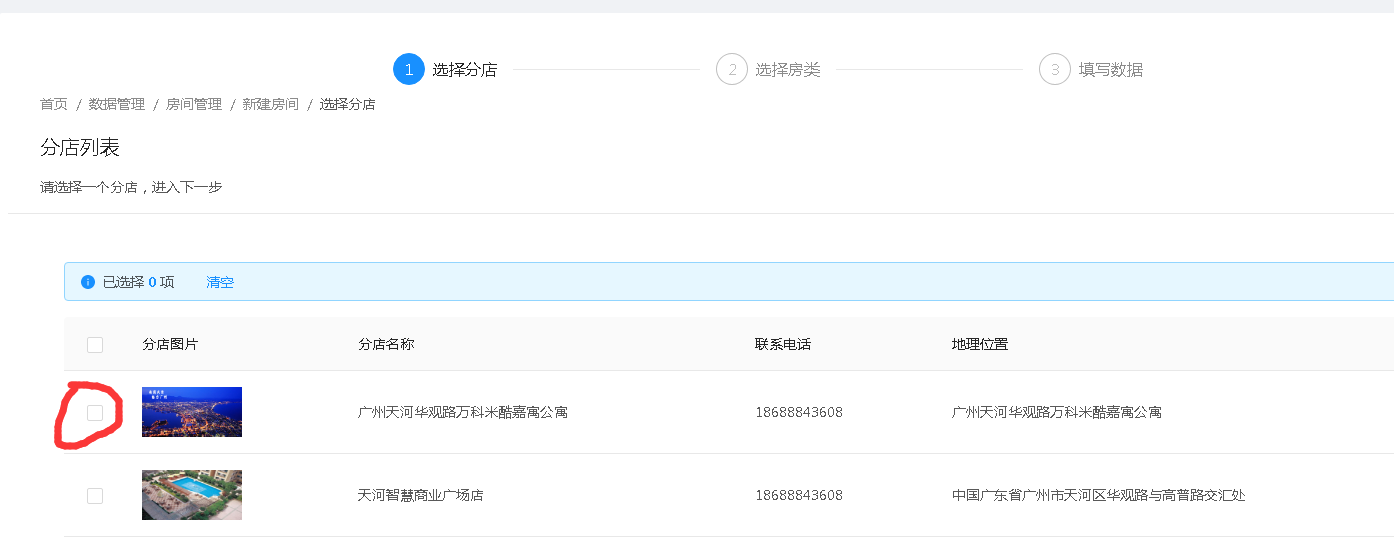Click 清空 to clear selection
Image resolution: width=1394 pixels, height=543 pixels.
click(x=220, y=282)
